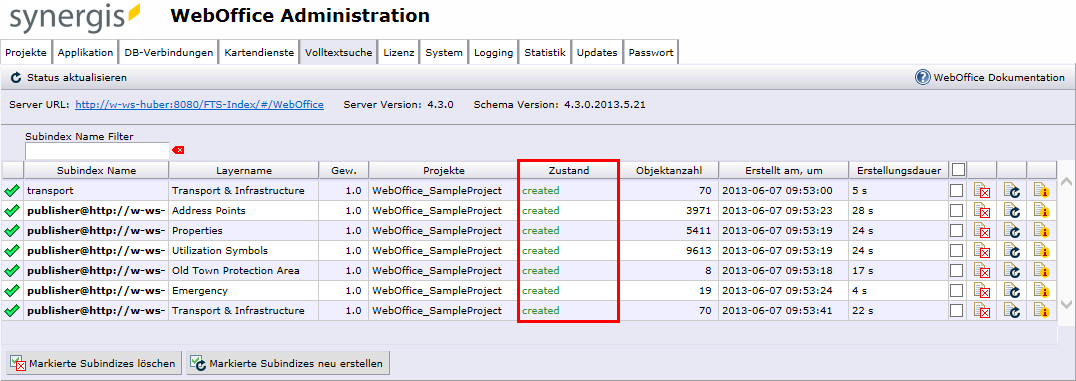The width and height of the screenshot is (1076, 381).
Task: Recreate the Old Town Protection Area subindex
Action: [x=1012, y=270]
